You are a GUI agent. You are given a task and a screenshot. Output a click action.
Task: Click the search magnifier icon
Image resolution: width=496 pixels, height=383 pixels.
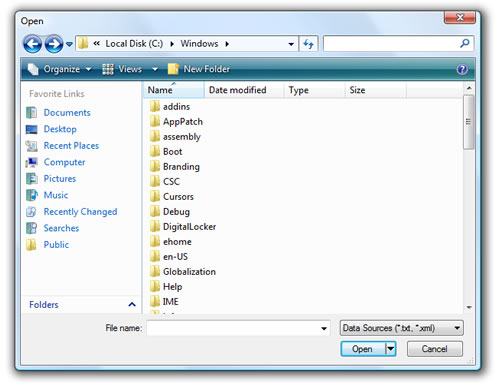tap(465, 43)
